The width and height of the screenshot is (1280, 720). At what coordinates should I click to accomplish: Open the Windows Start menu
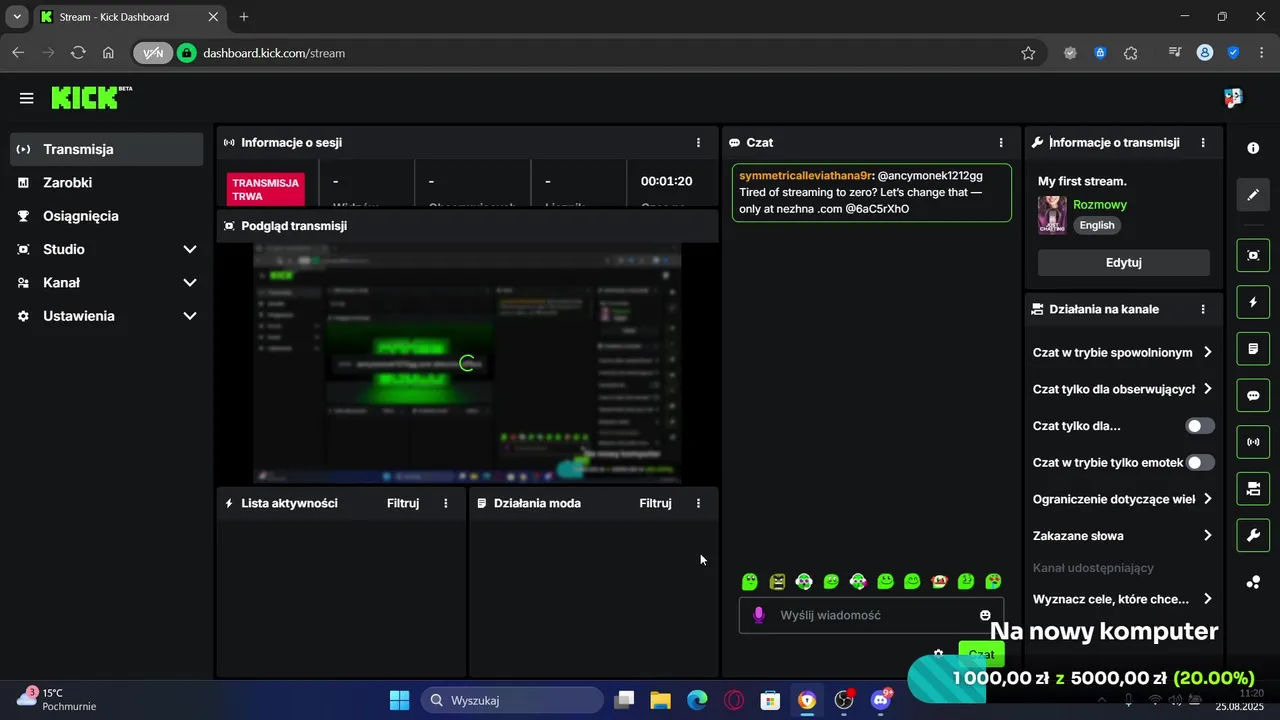pyautogui.click(x=399, y=700)
